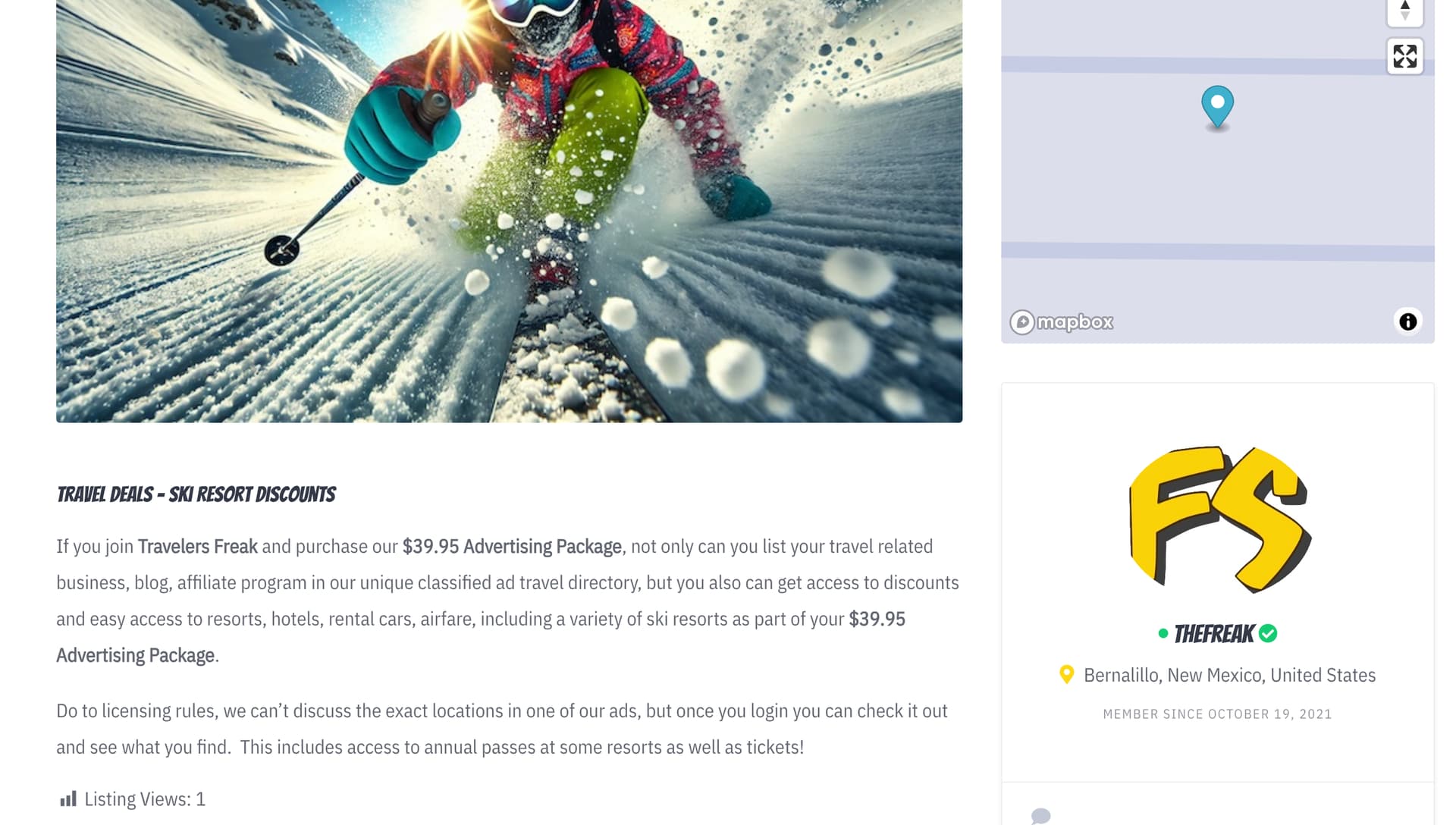1456x825 pixels.
Task: Open THEFREAK user profile name
Action: tap(1214, 634)
